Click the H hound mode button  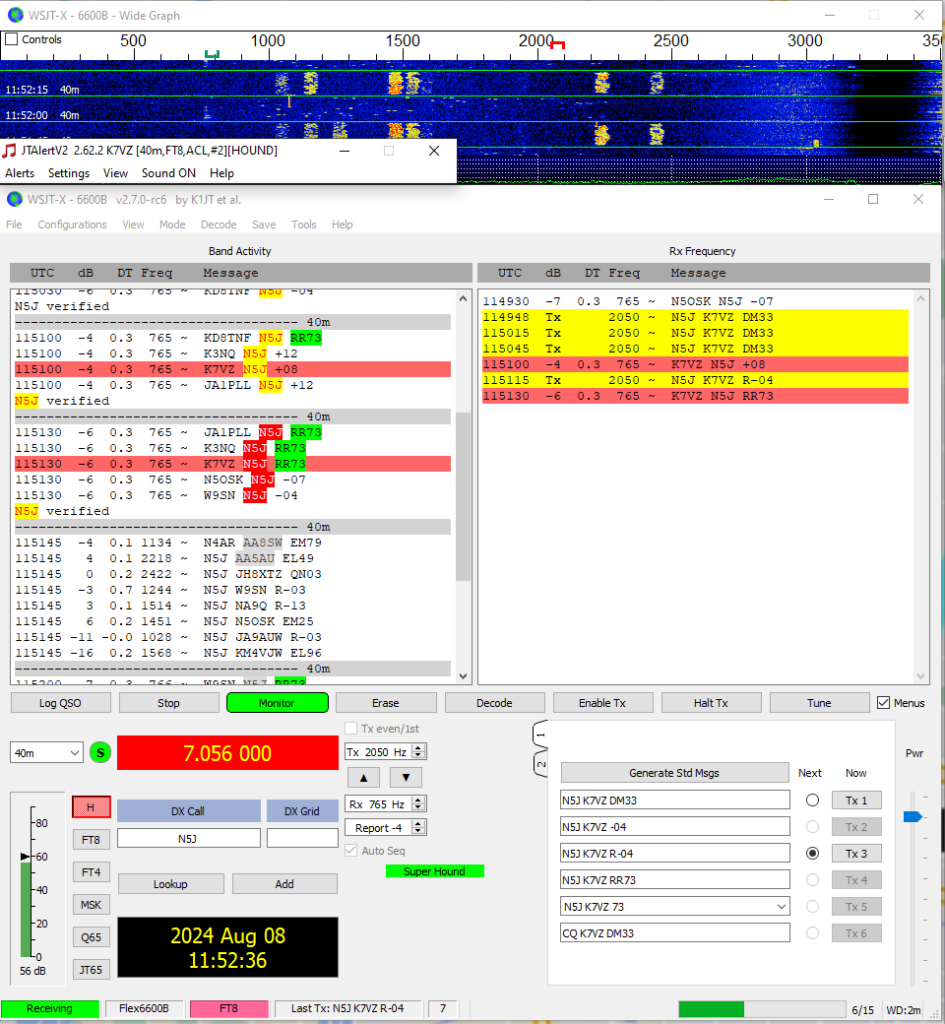pos(91,807)
